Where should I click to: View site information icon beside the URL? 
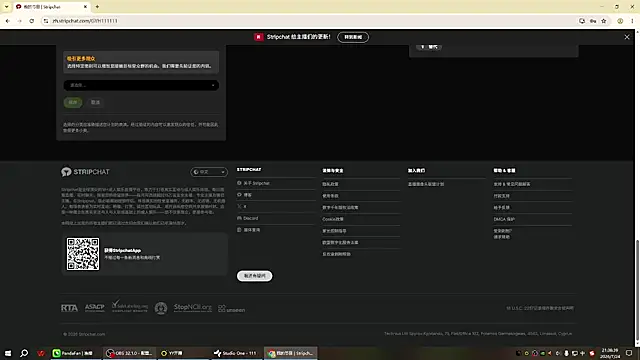pyautogui.click(x=46, y=21)
